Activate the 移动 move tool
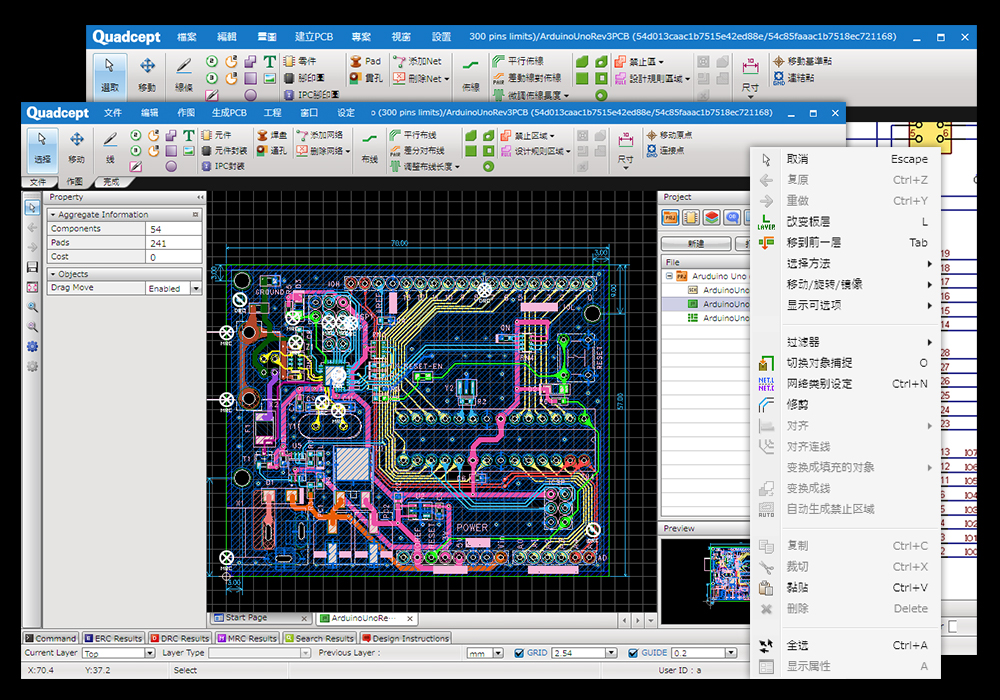Screen dimensions: 1000x700 (77, 148)
